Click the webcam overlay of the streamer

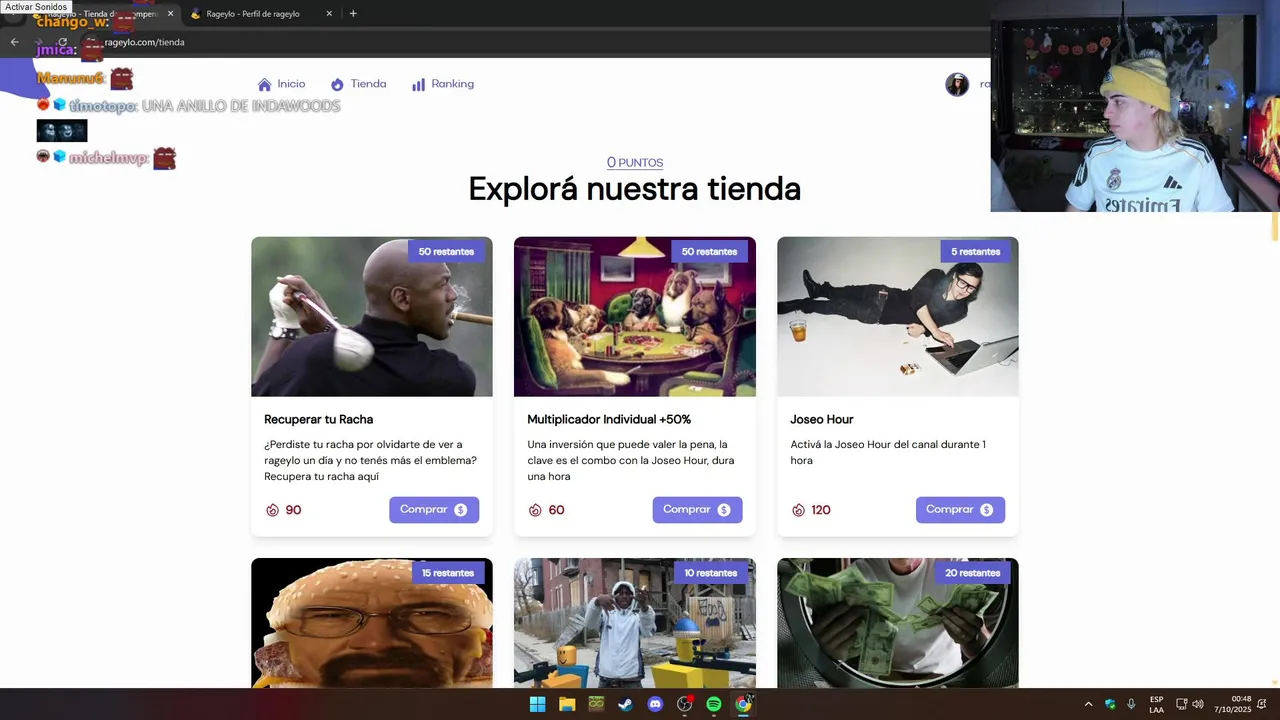point(1135,106)
